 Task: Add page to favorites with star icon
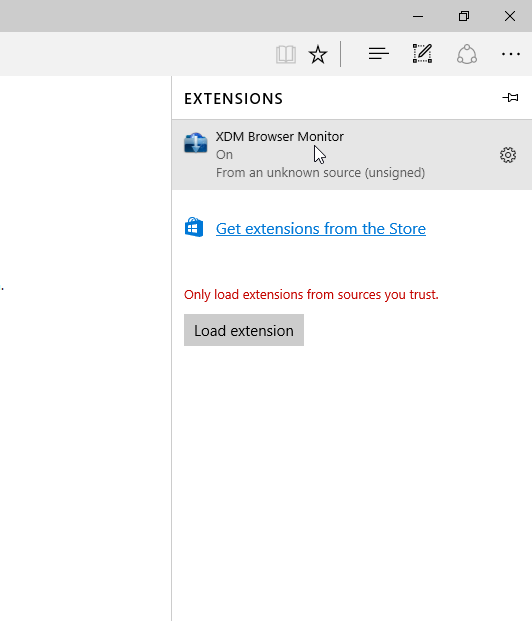(x=318, y=54)
